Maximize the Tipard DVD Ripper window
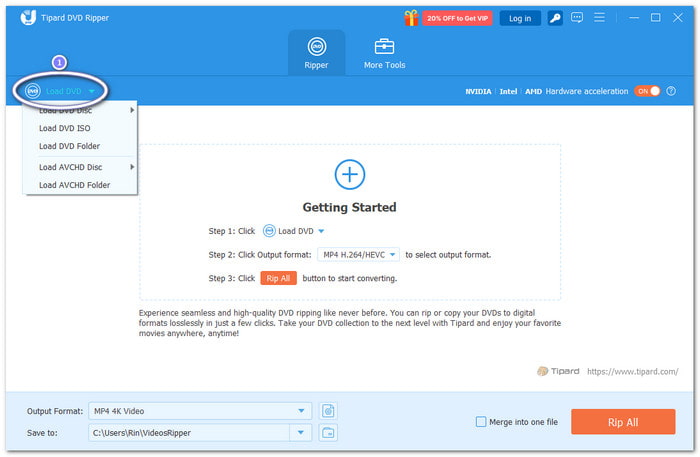 pos(655,17)
